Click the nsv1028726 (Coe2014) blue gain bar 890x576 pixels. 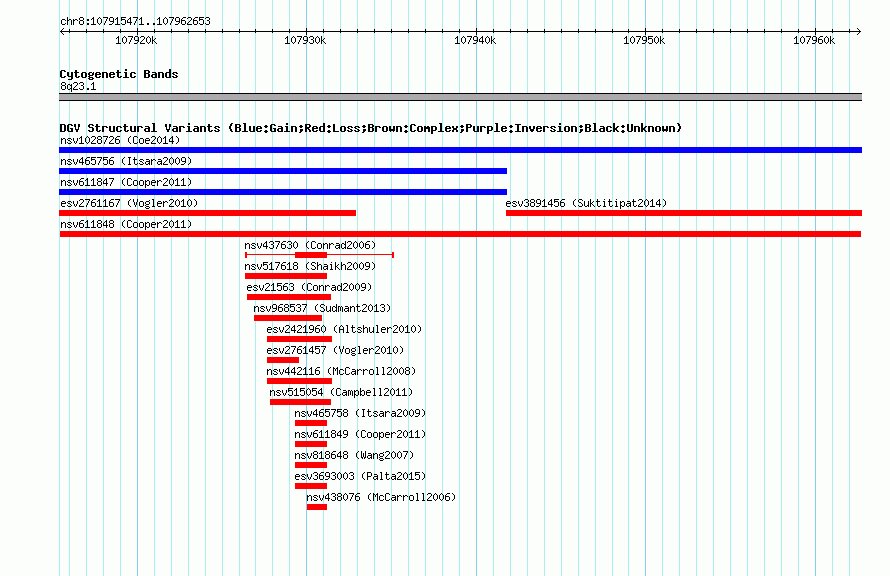460,150
